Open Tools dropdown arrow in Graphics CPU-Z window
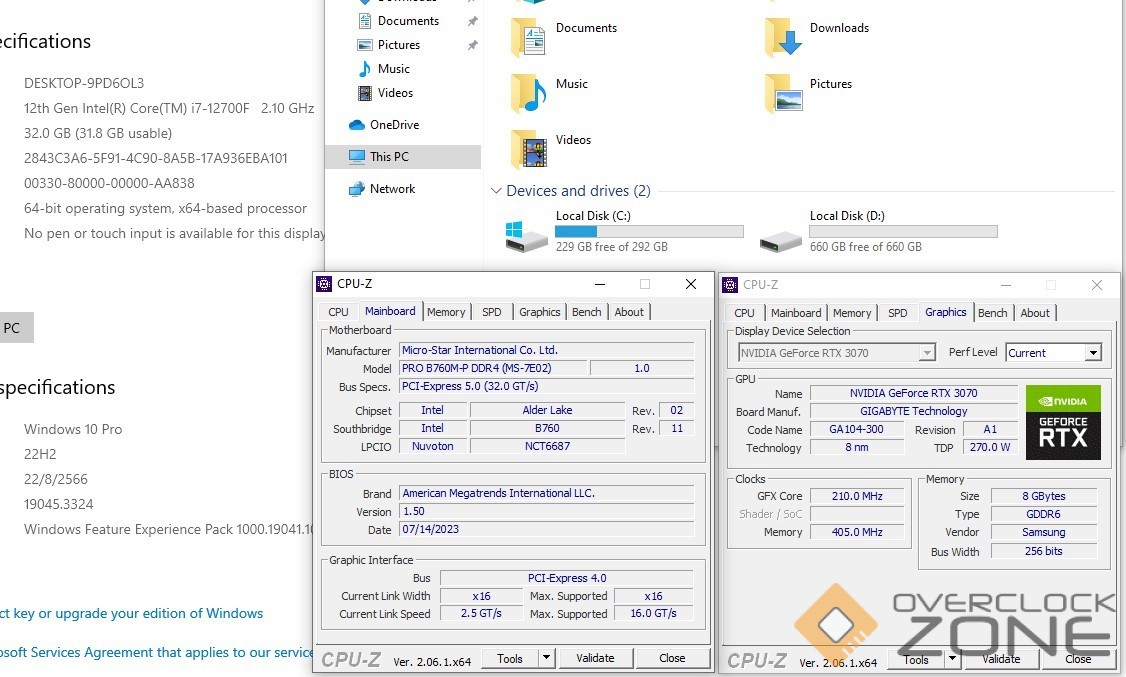1126x677 pixels. [953, 658]
